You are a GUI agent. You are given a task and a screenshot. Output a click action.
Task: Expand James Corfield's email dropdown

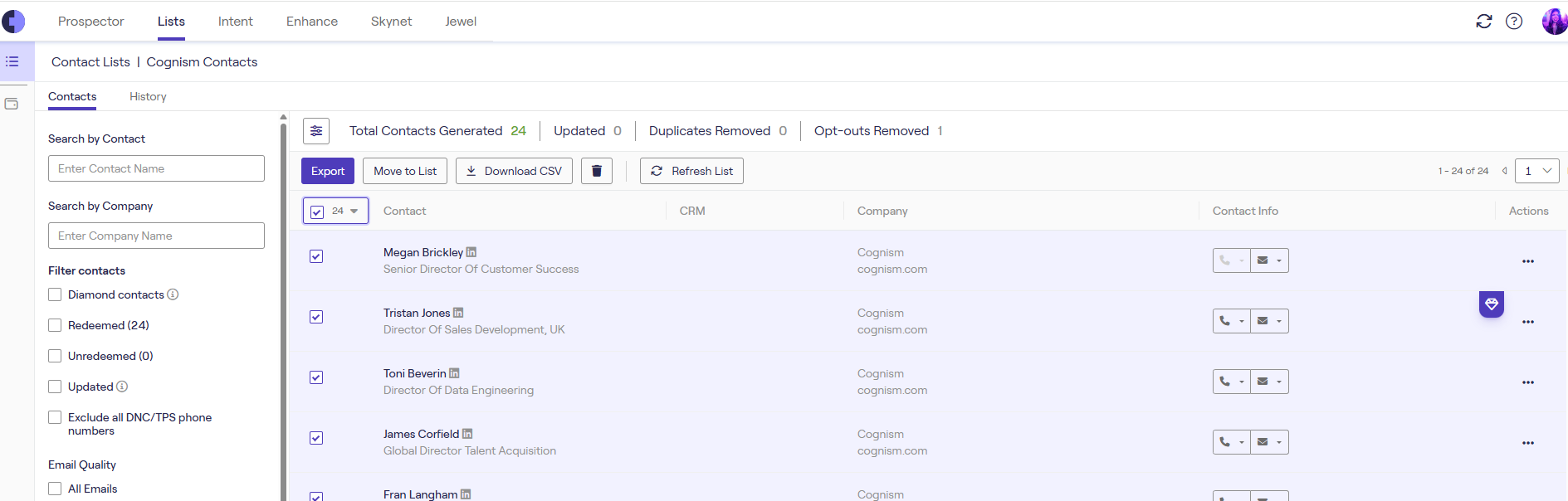(x=1278, y=442)
